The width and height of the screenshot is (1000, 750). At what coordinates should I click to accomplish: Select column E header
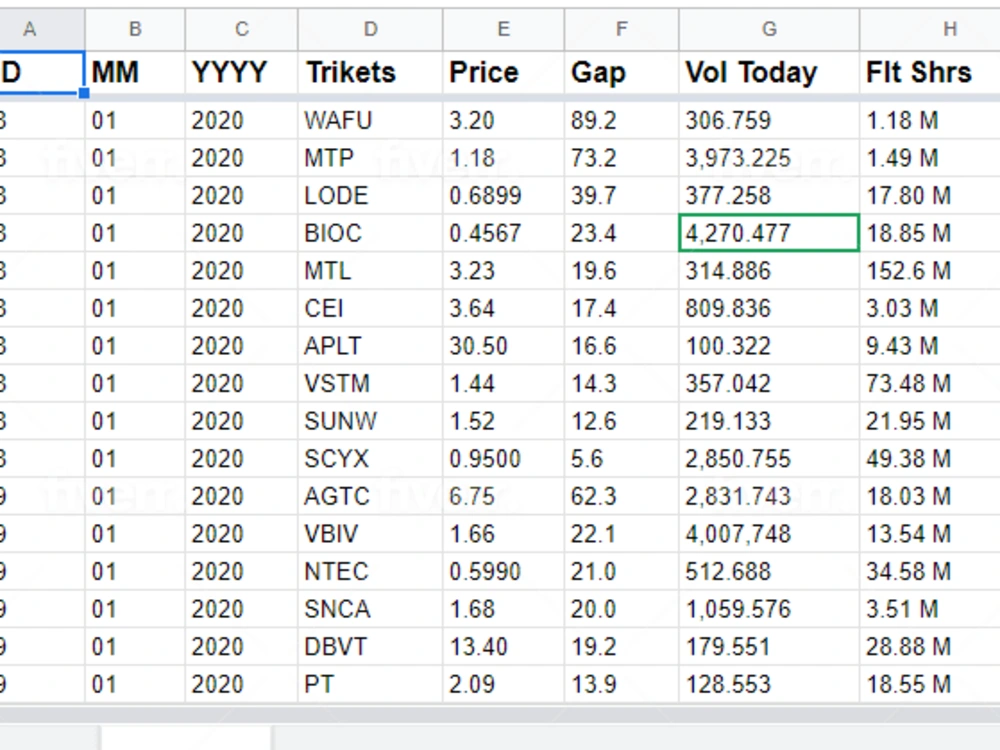503,29
